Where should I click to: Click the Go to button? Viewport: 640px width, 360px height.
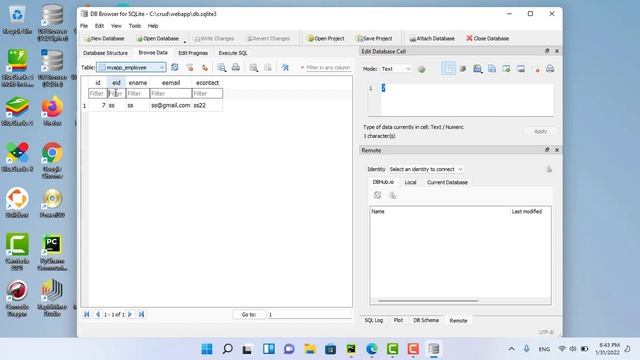249,315
